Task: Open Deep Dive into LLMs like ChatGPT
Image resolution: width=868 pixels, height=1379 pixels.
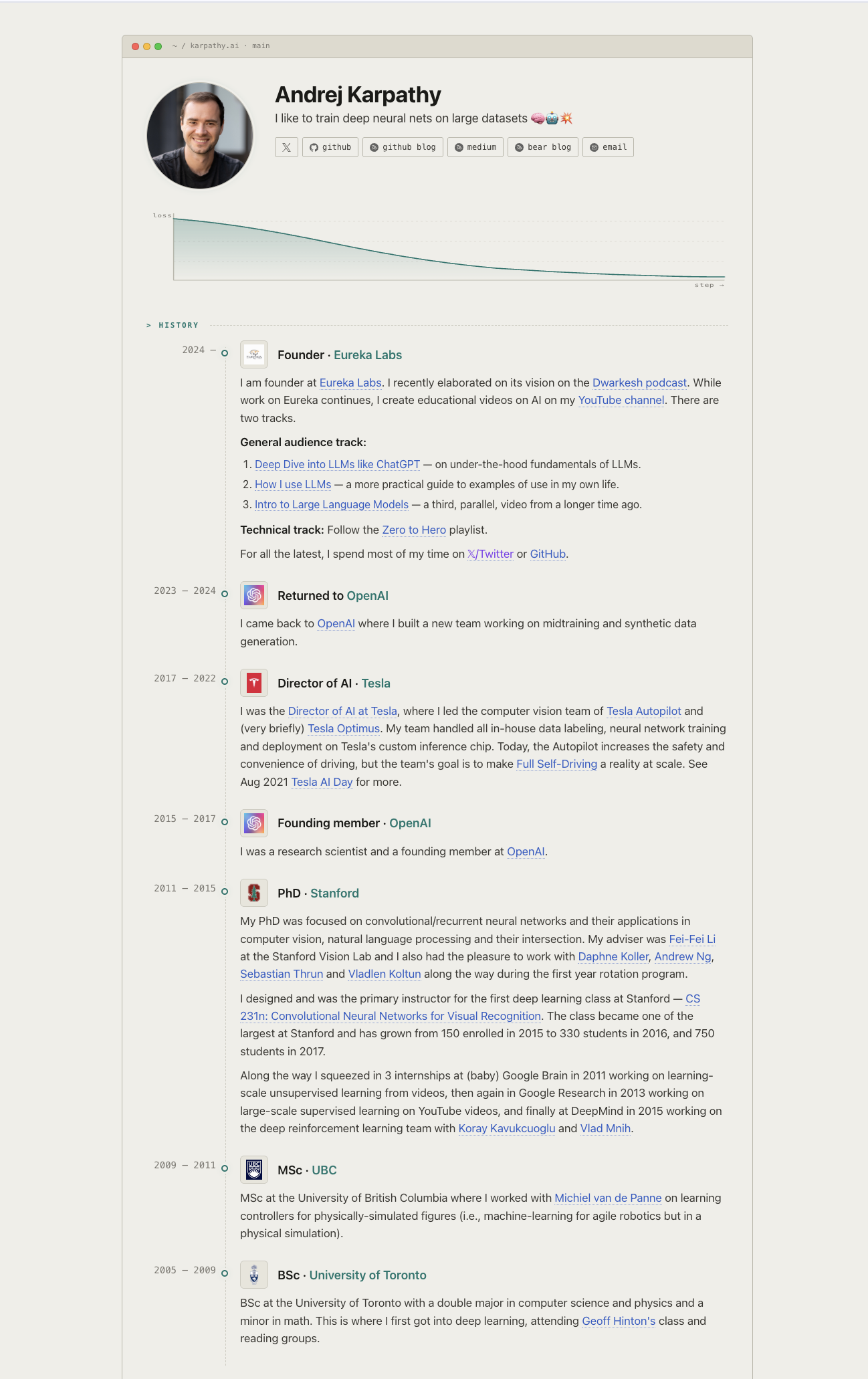Action: (337, 464)
